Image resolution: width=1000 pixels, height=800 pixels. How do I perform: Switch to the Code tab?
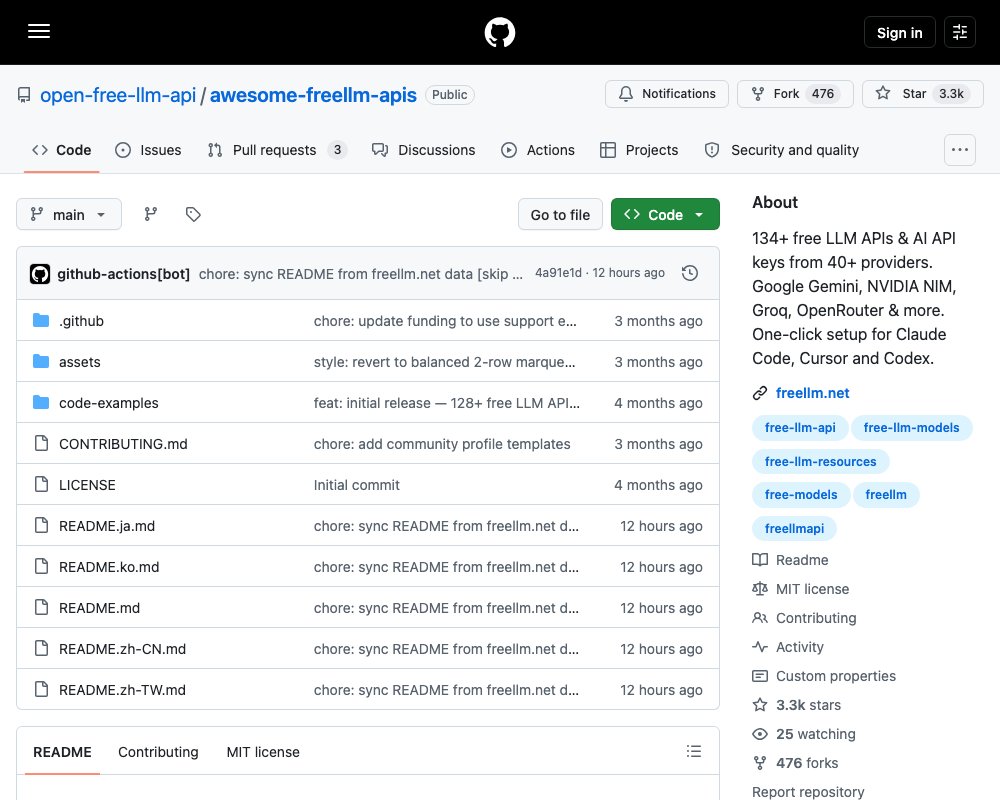pos(62,150)
